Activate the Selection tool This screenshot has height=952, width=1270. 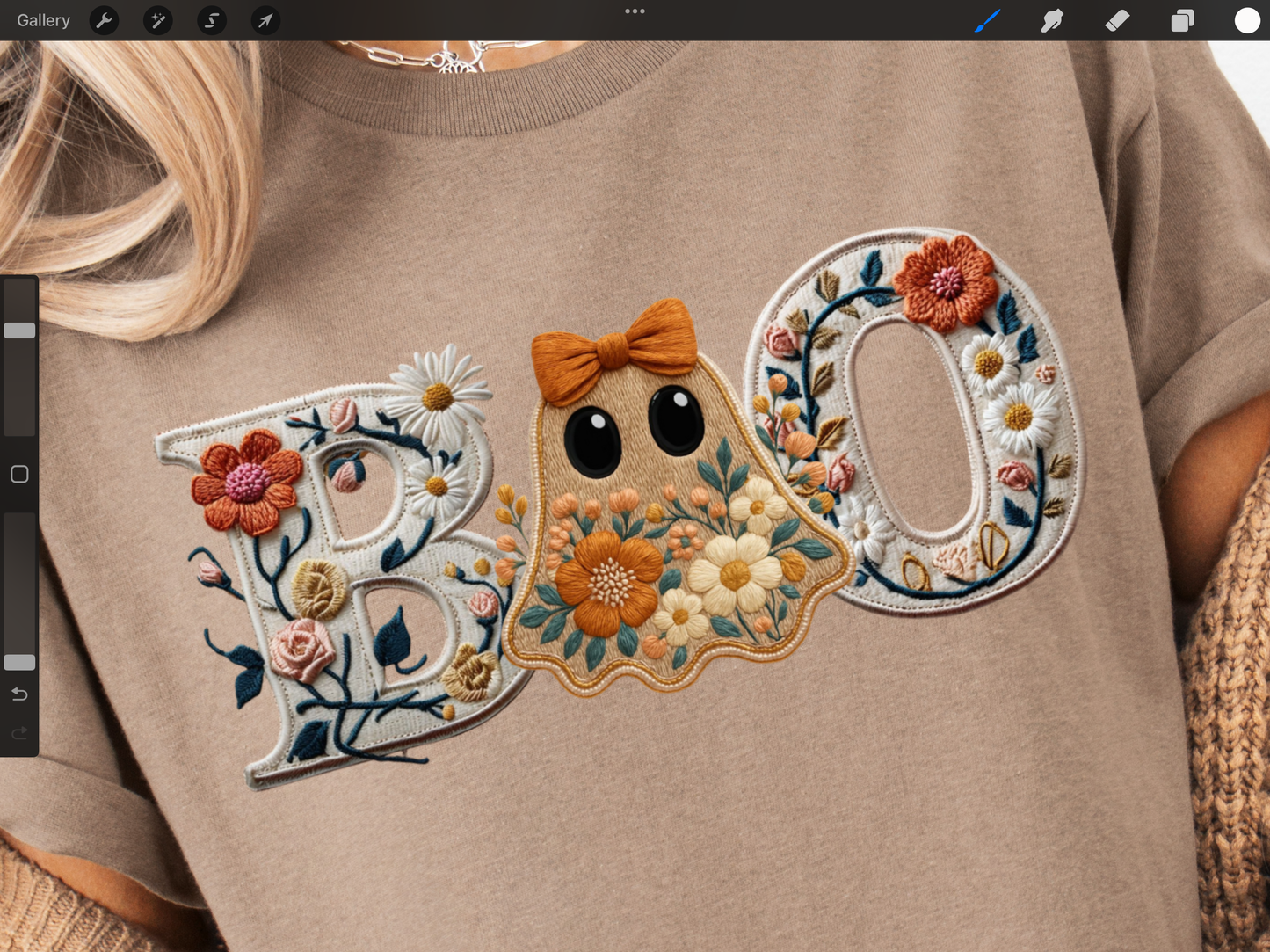point(212,20)
